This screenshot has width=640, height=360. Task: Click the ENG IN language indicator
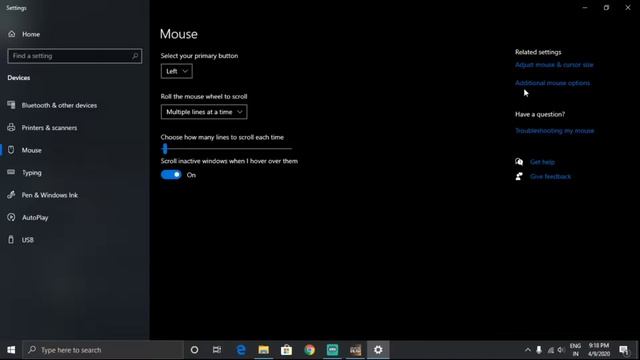[575, 350]
